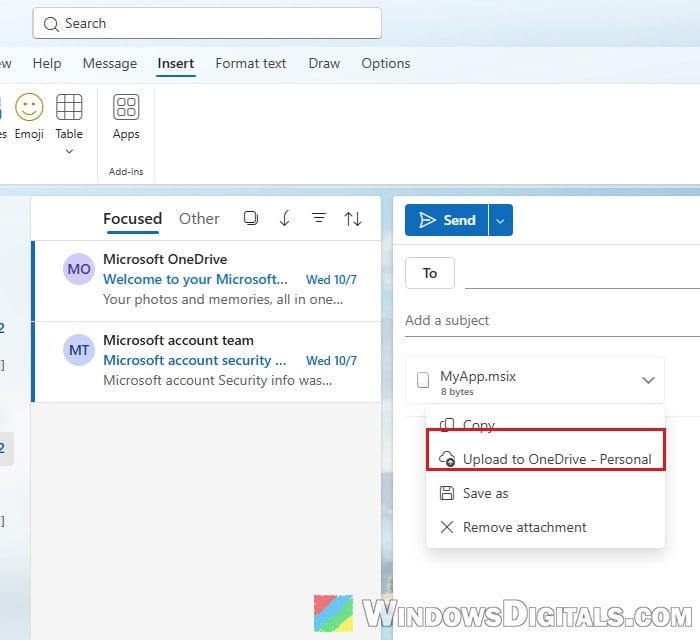This screenshot has width=700, height=640.
Task: Open the Apps add-ins icon
Action: [126, 107]
